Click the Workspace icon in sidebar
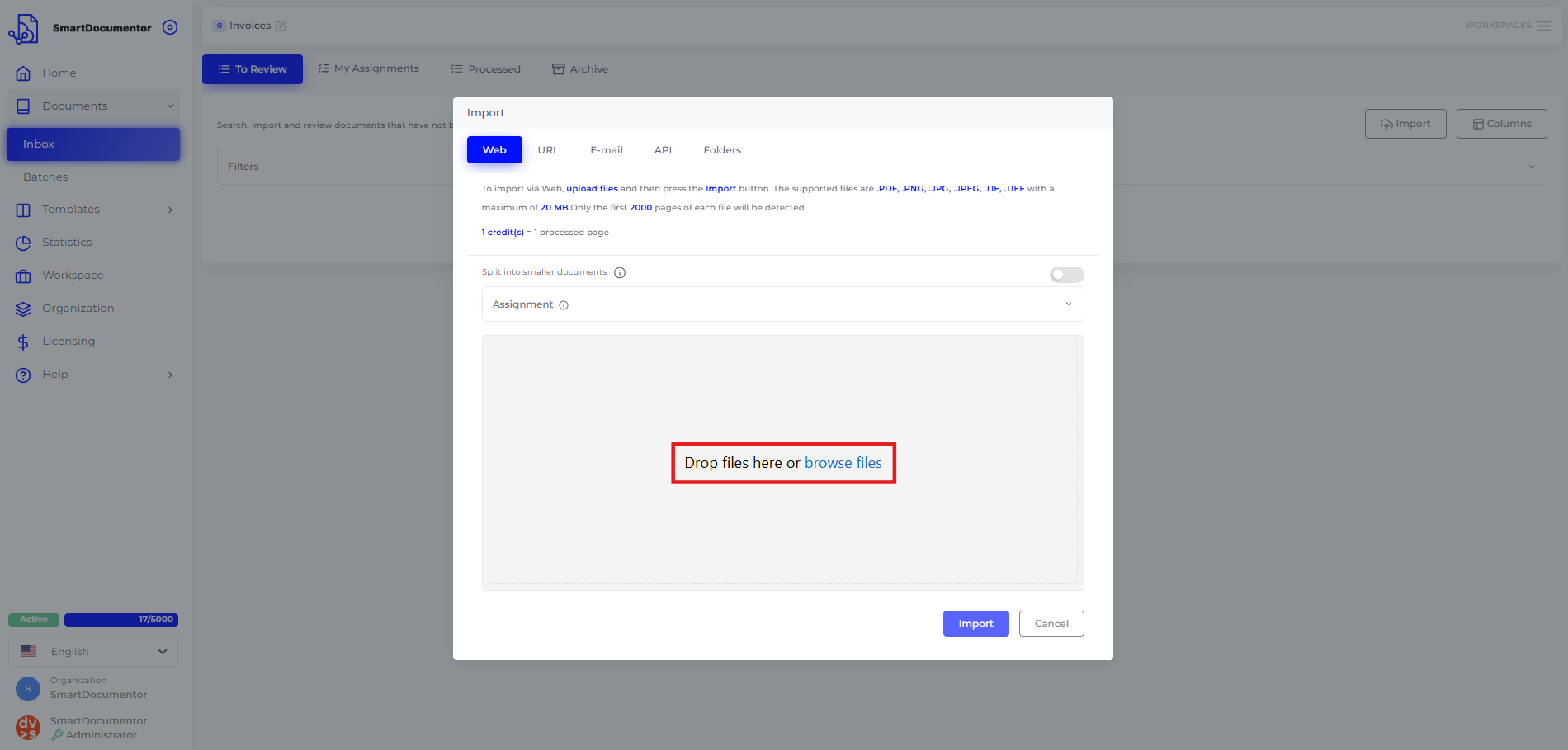Viewport: 1568px width, 750px height. click(23, 276)
